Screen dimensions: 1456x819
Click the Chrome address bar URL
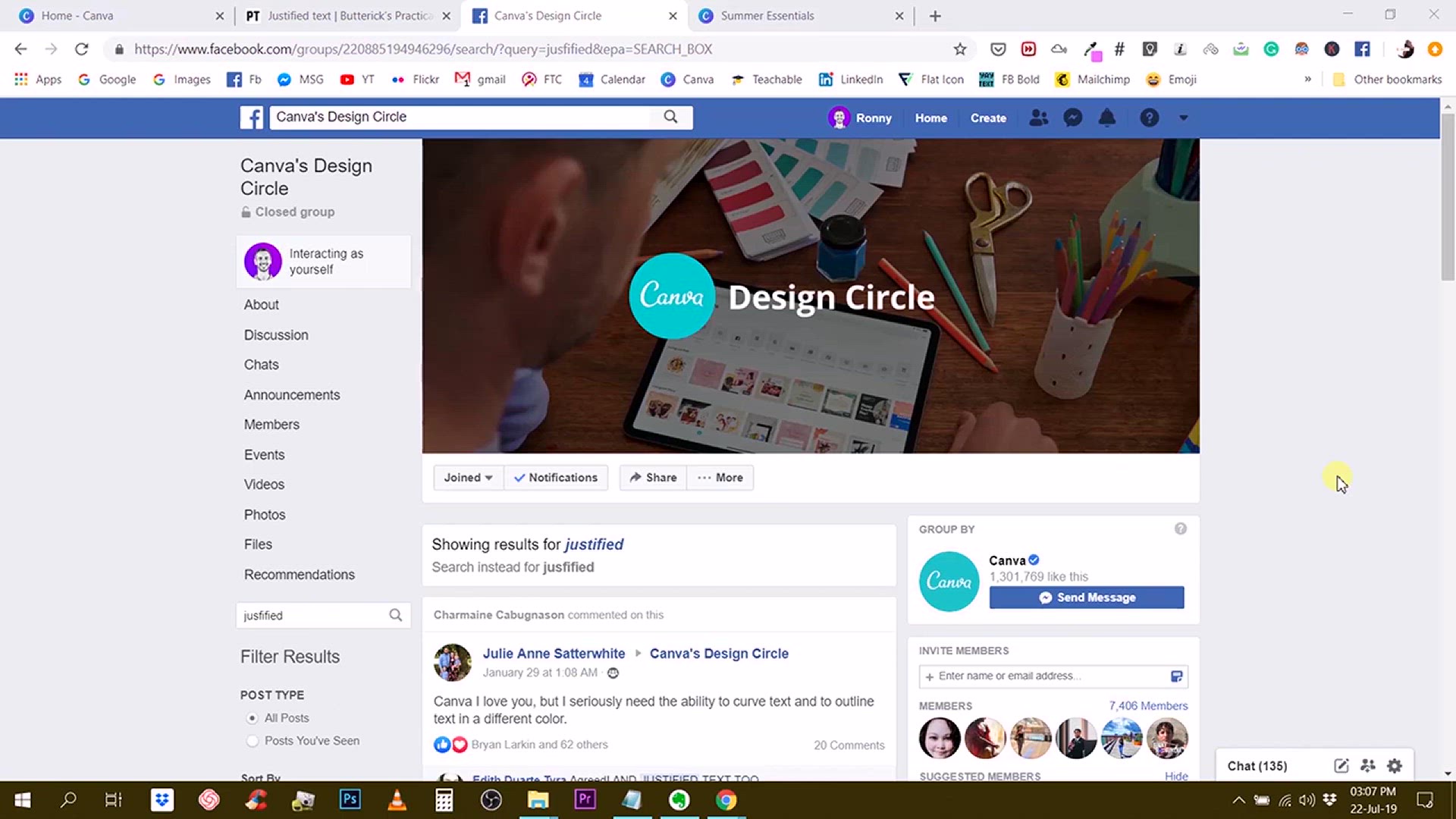click(423, 49)
